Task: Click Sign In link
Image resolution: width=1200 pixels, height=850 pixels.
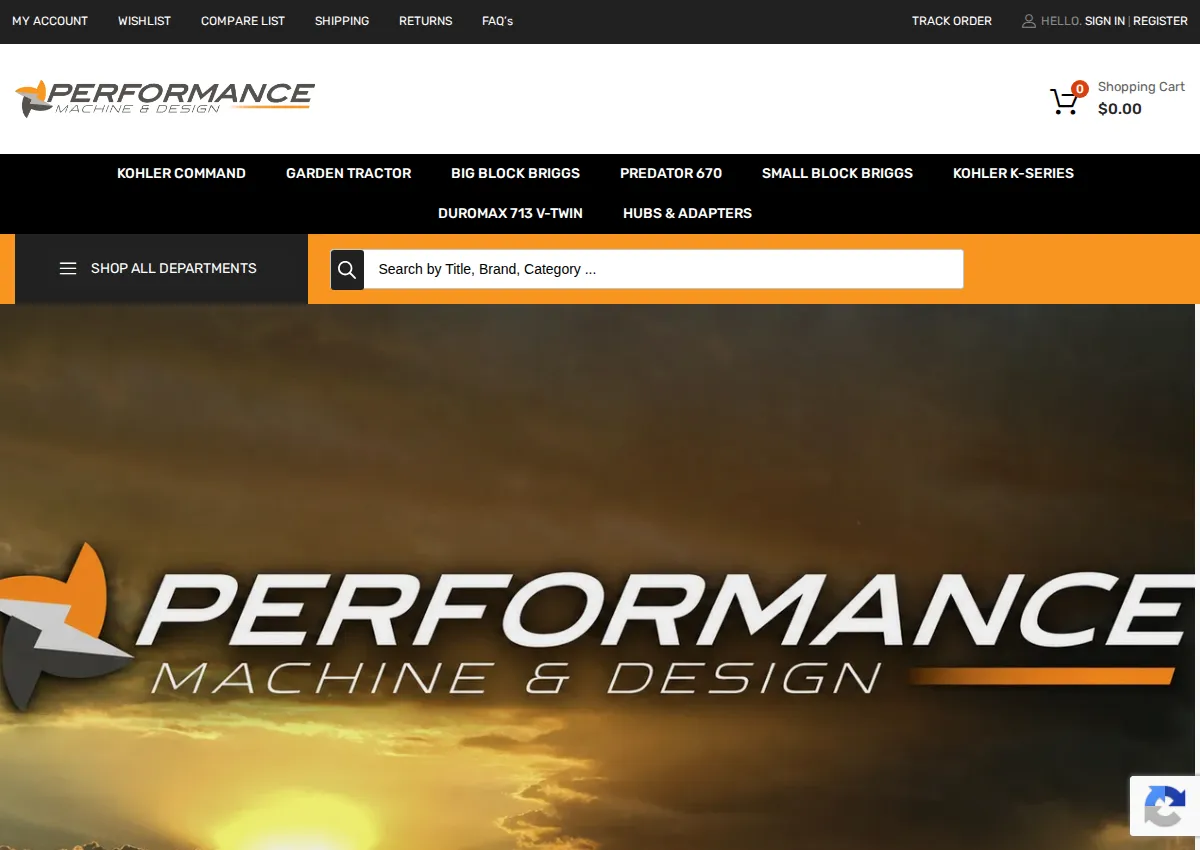Action: pyautogui.click(x=1105, y=21)
